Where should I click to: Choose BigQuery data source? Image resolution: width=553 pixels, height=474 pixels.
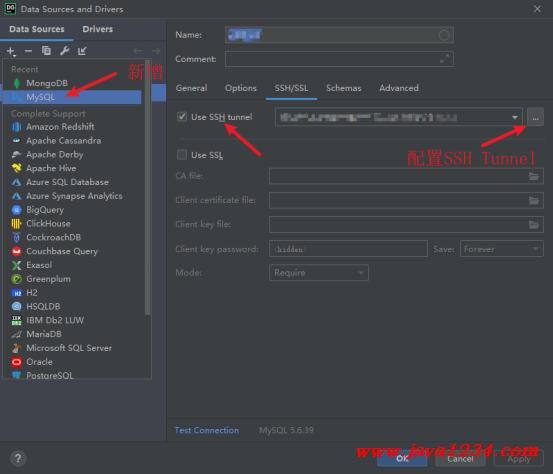coord(73,210)
